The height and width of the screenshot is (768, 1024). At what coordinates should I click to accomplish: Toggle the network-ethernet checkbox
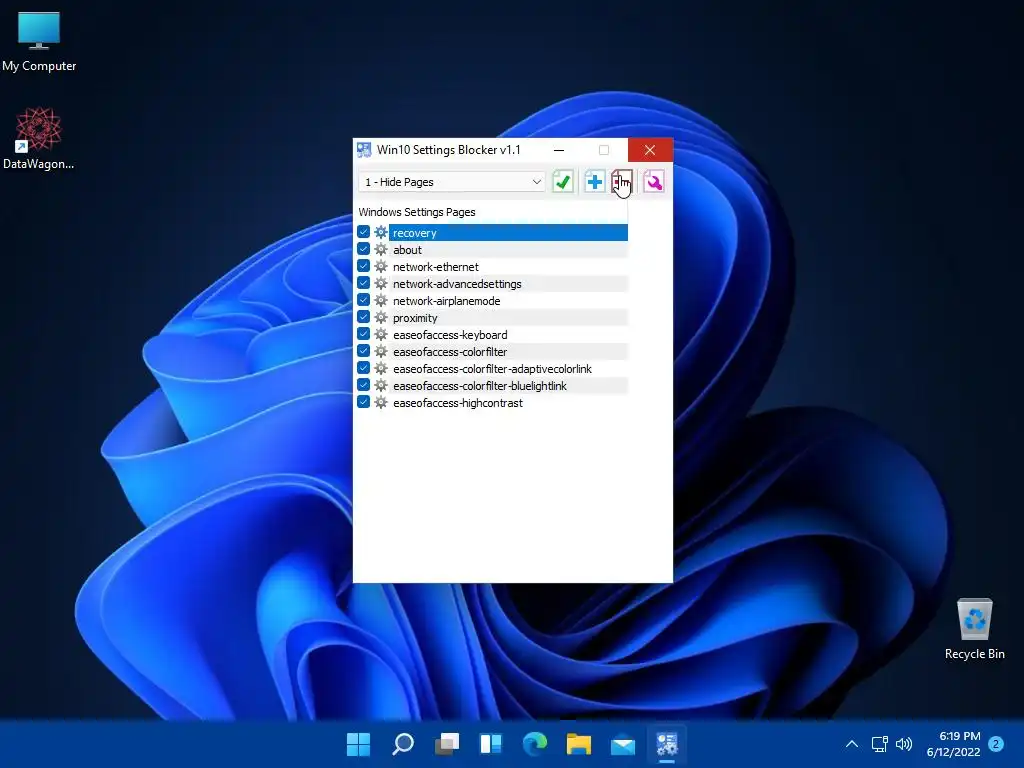[x=364, y=266]
